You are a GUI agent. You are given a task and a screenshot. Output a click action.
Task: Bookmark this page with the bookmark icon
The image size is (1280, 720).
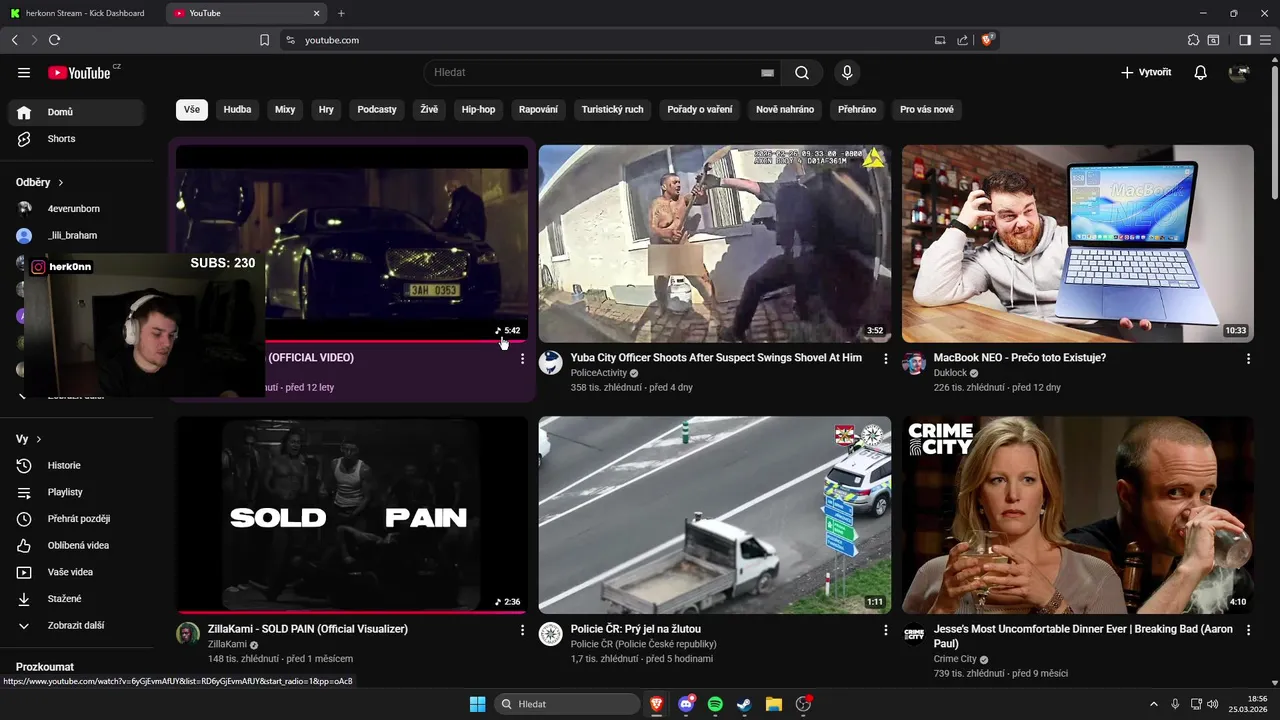point(264,40)
